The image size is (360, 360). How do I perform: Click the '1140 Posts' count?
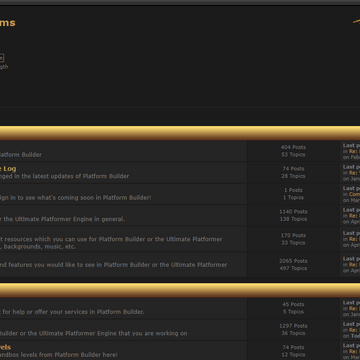click(293, 212)
